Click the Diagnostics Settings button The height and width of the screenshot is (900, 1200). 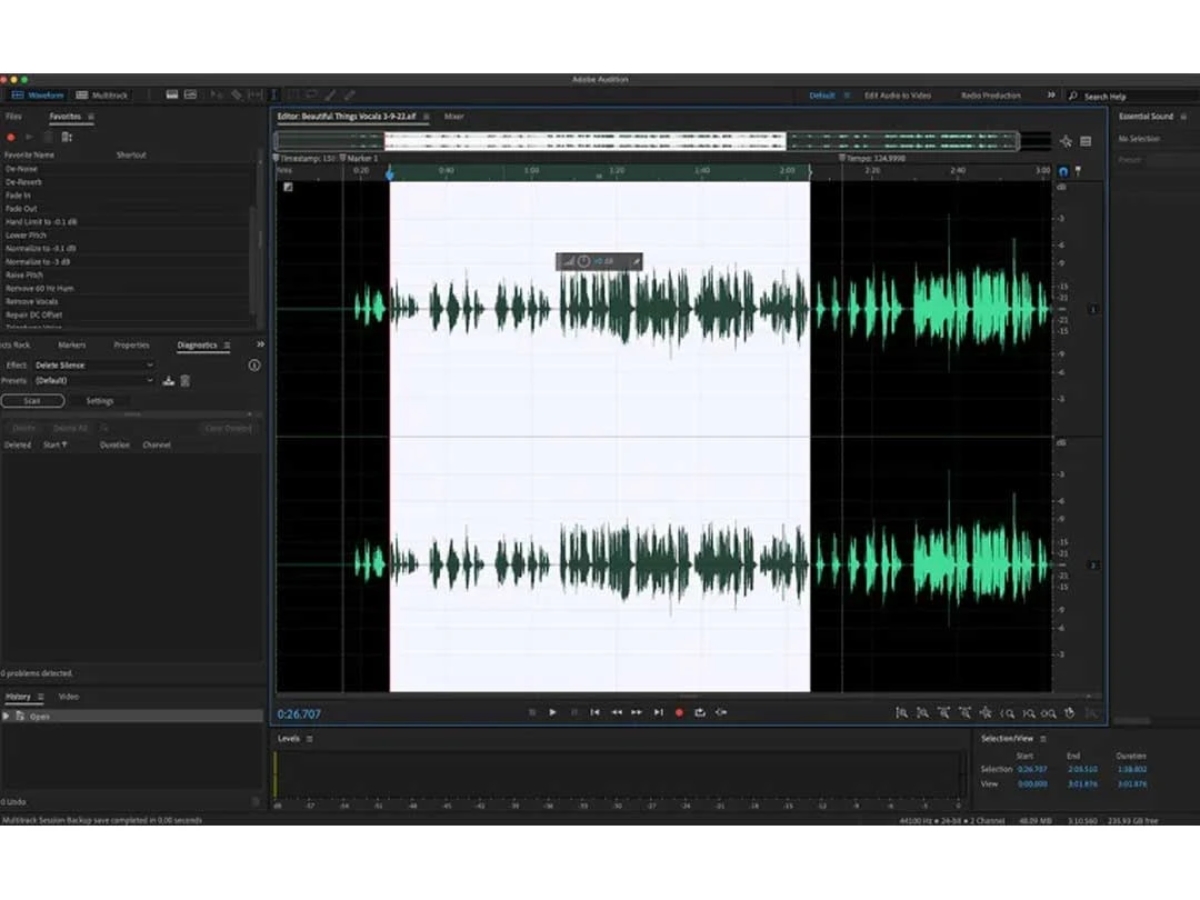click(100, 401)
